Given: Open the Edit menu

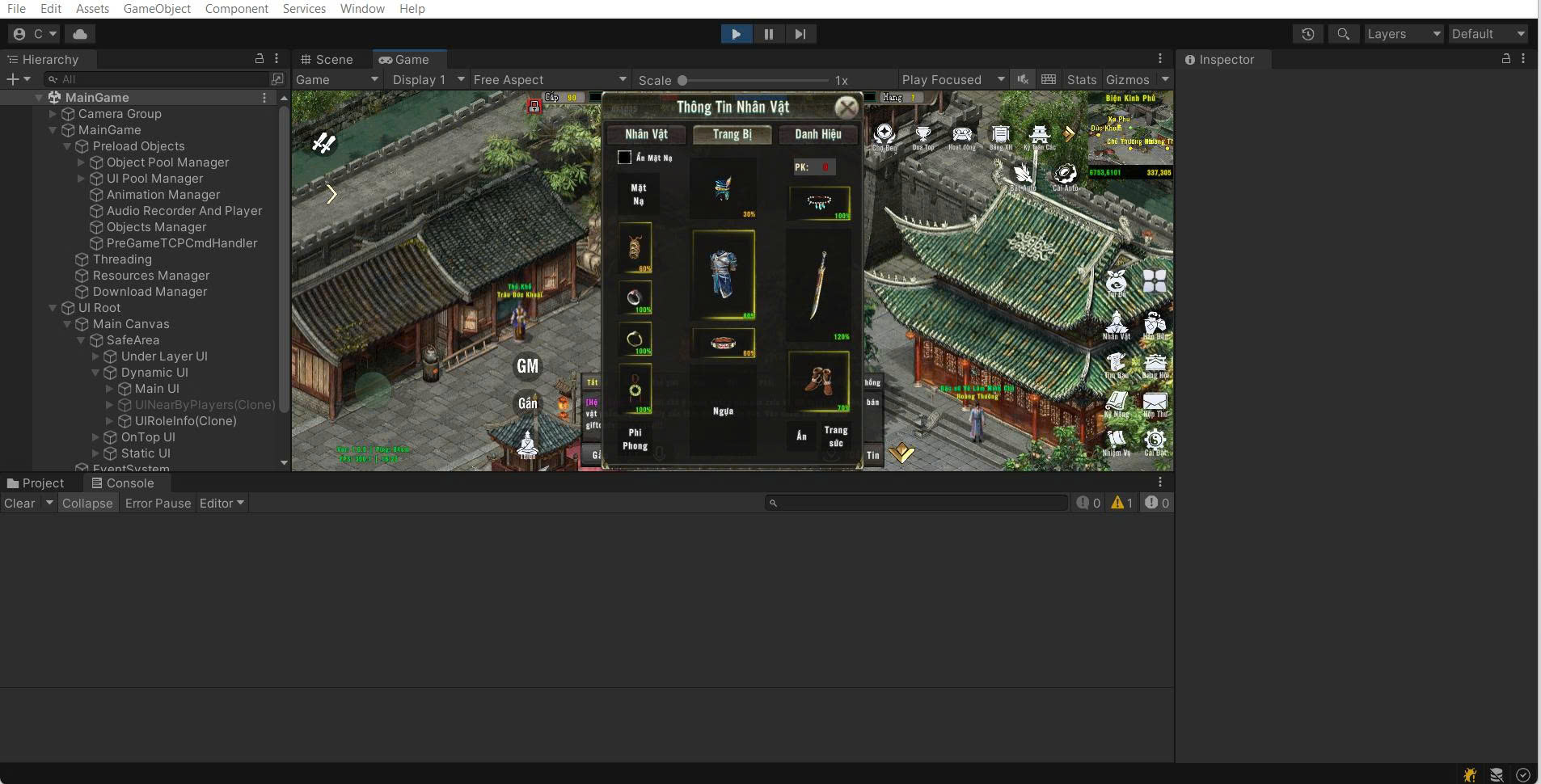Looking at the screenshot, I should [x=51, y=8].
